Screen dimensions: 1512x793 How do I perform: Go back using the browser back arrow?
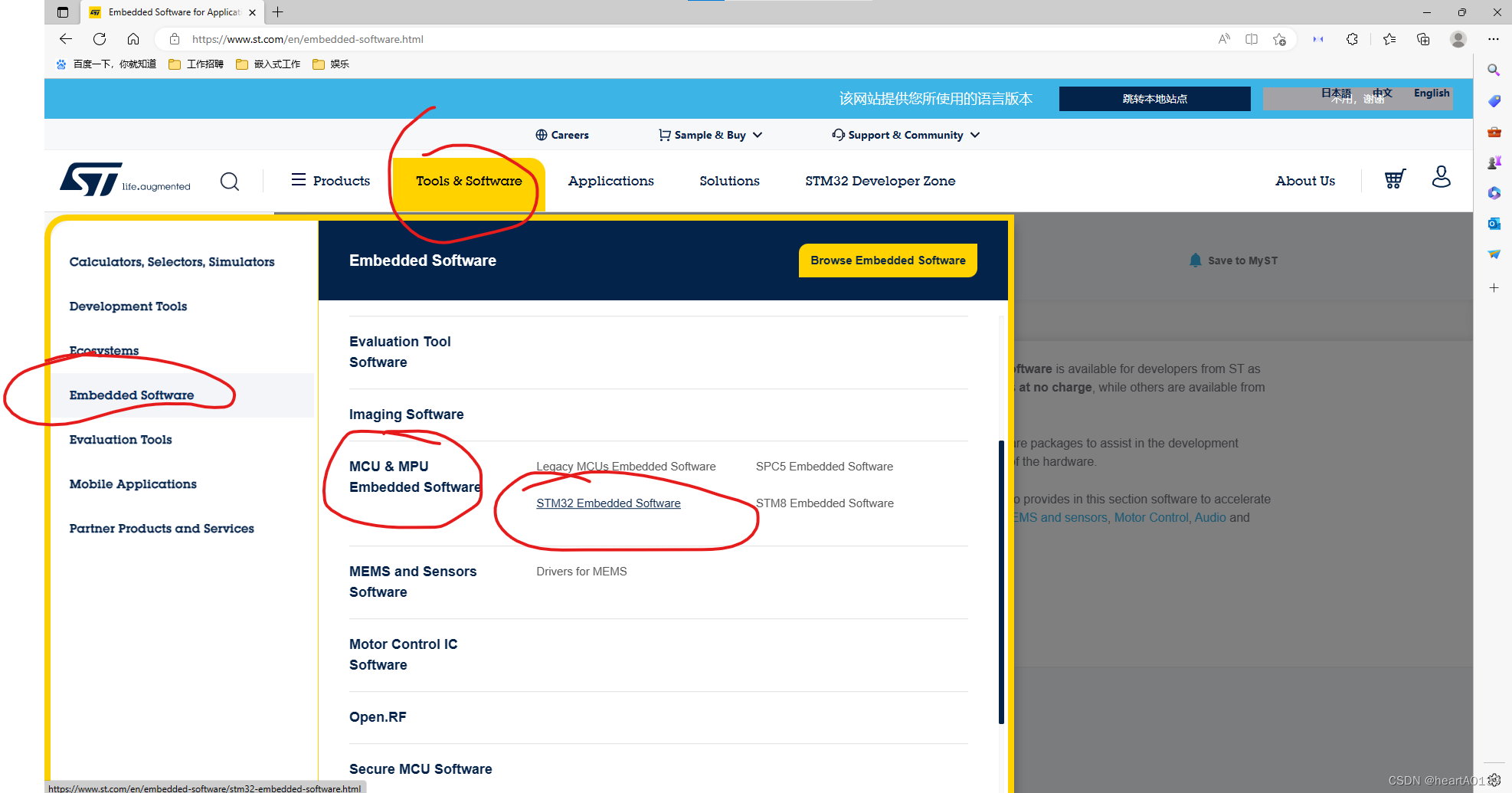coord(66,39)
